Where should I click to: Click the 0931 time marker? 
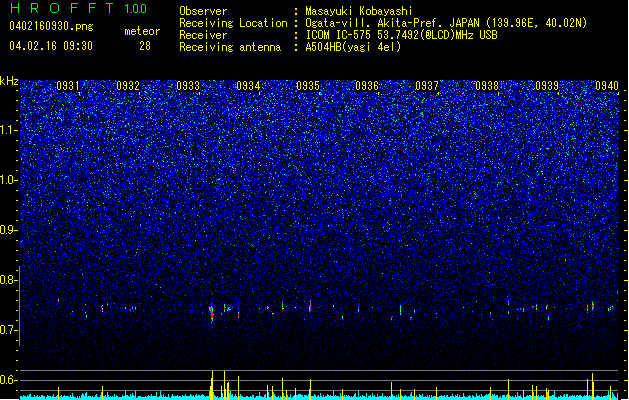67,86
